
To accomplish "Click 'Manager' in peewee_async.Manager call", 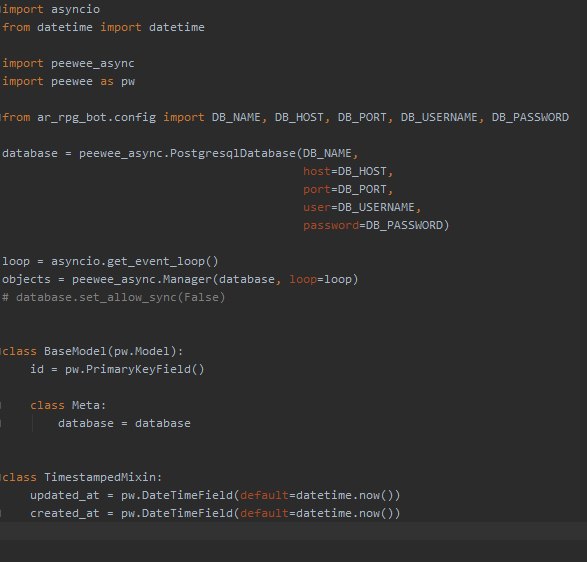I will [187, 279].
